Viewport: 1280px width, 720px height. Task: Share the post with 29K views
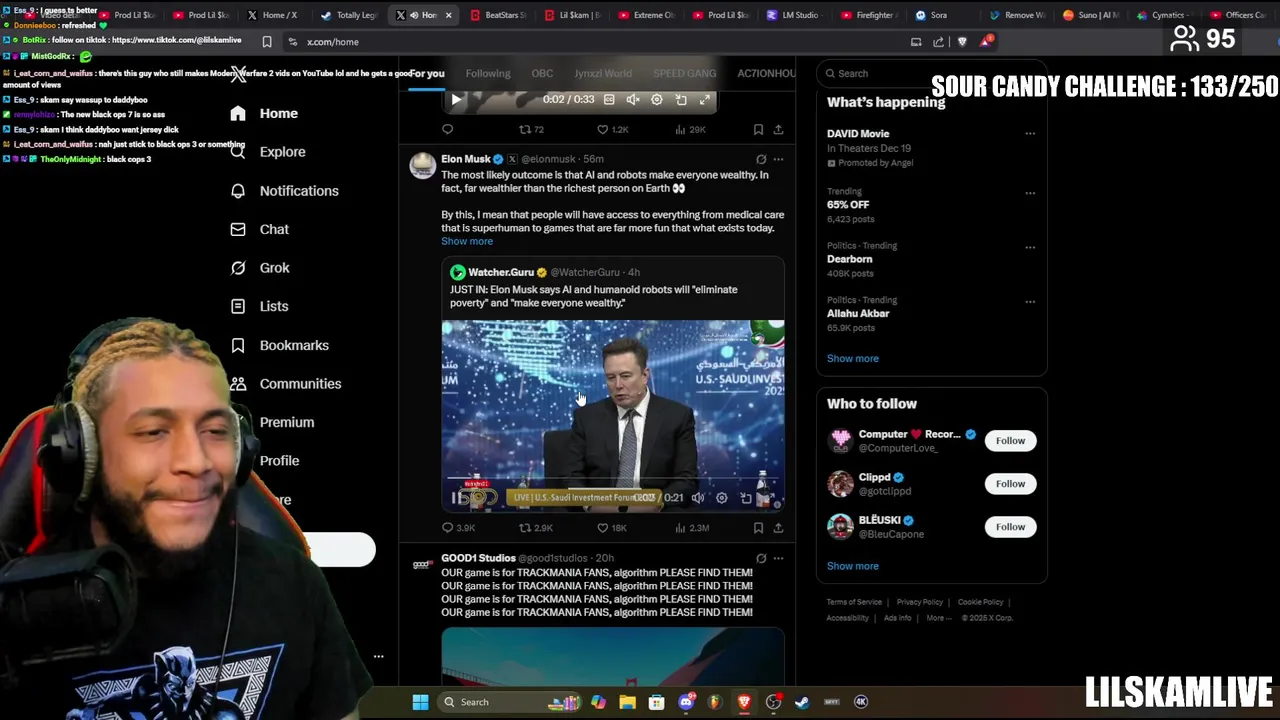[778, 129]
